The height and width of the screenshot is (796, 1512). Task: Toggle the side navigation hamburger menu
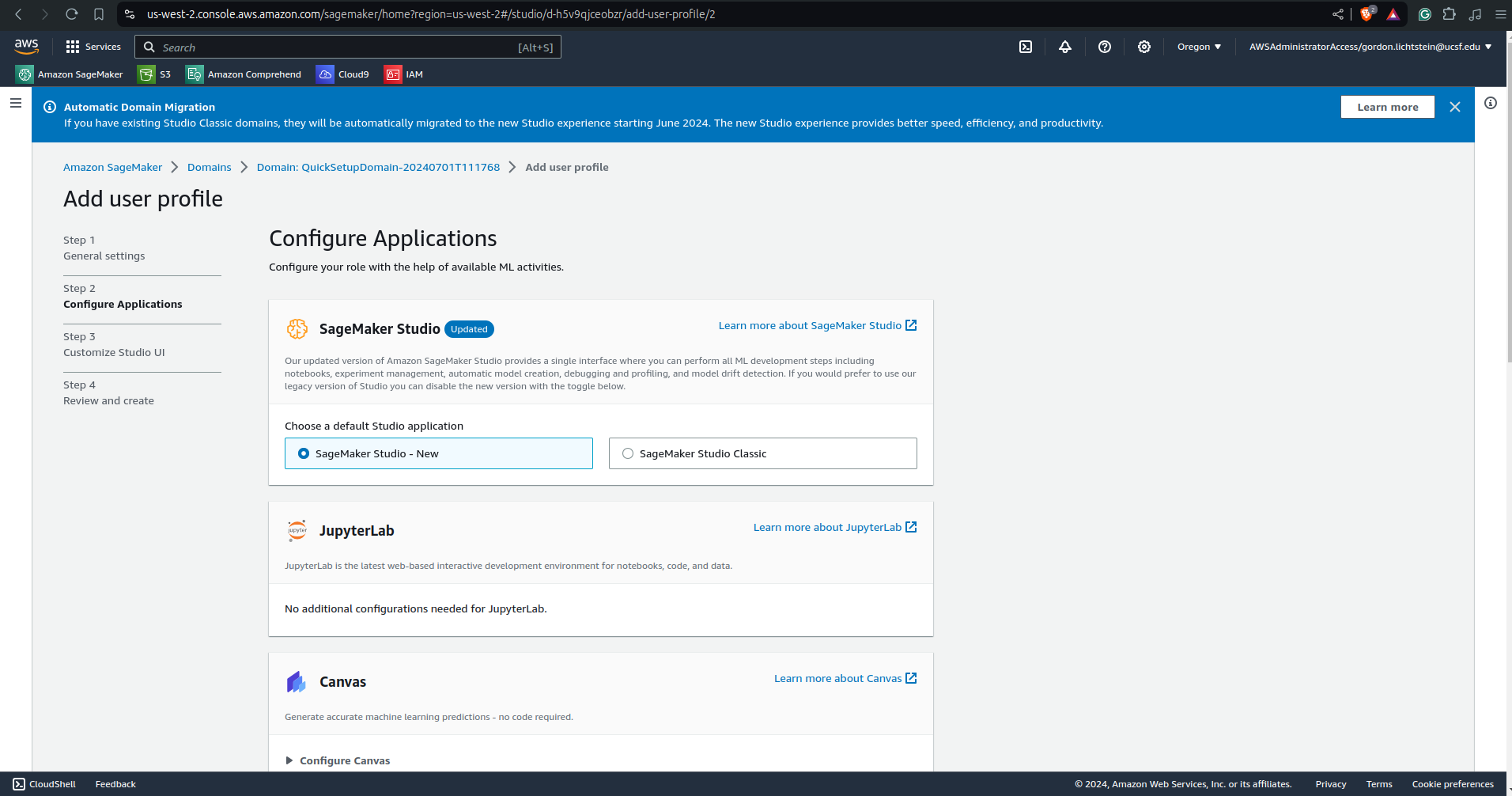pyautogui.click(x=16, y=103)
